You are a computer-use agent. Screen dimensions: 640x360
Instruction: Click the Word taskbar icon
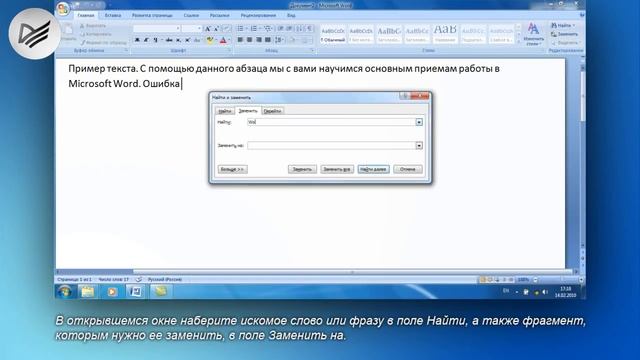tap(136, 291)
